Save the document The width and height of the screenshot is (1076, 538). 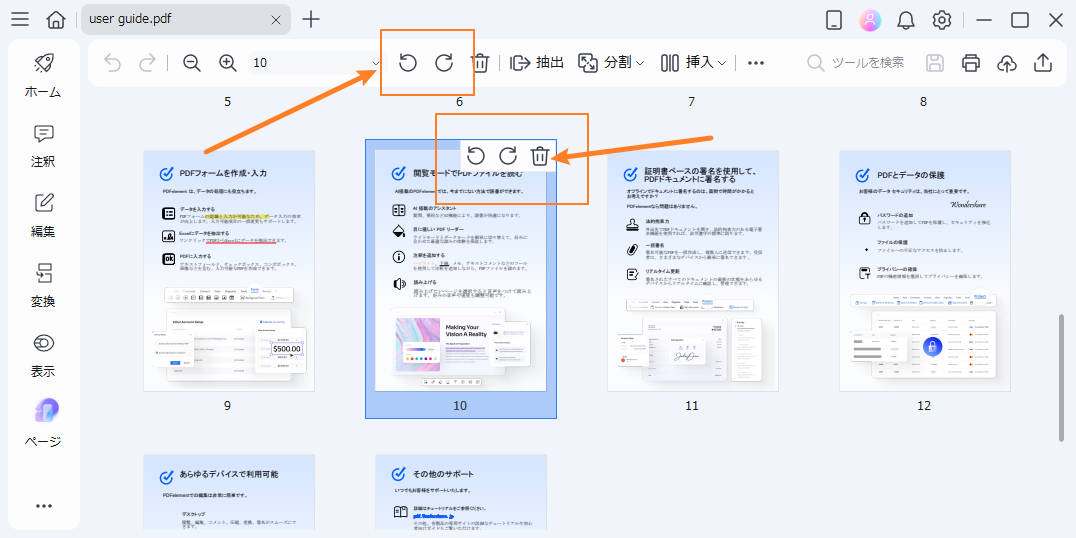[x=935, y=62]
